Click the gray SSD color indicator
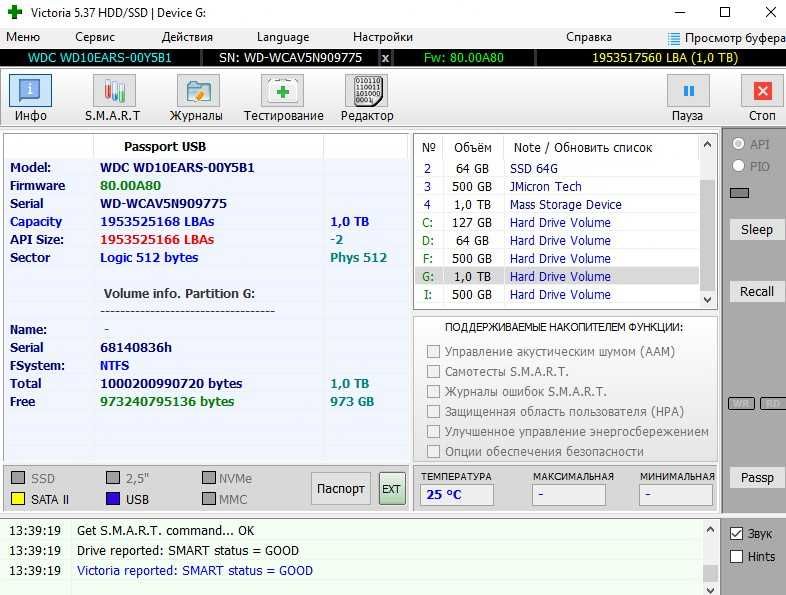 pos(18,477)
